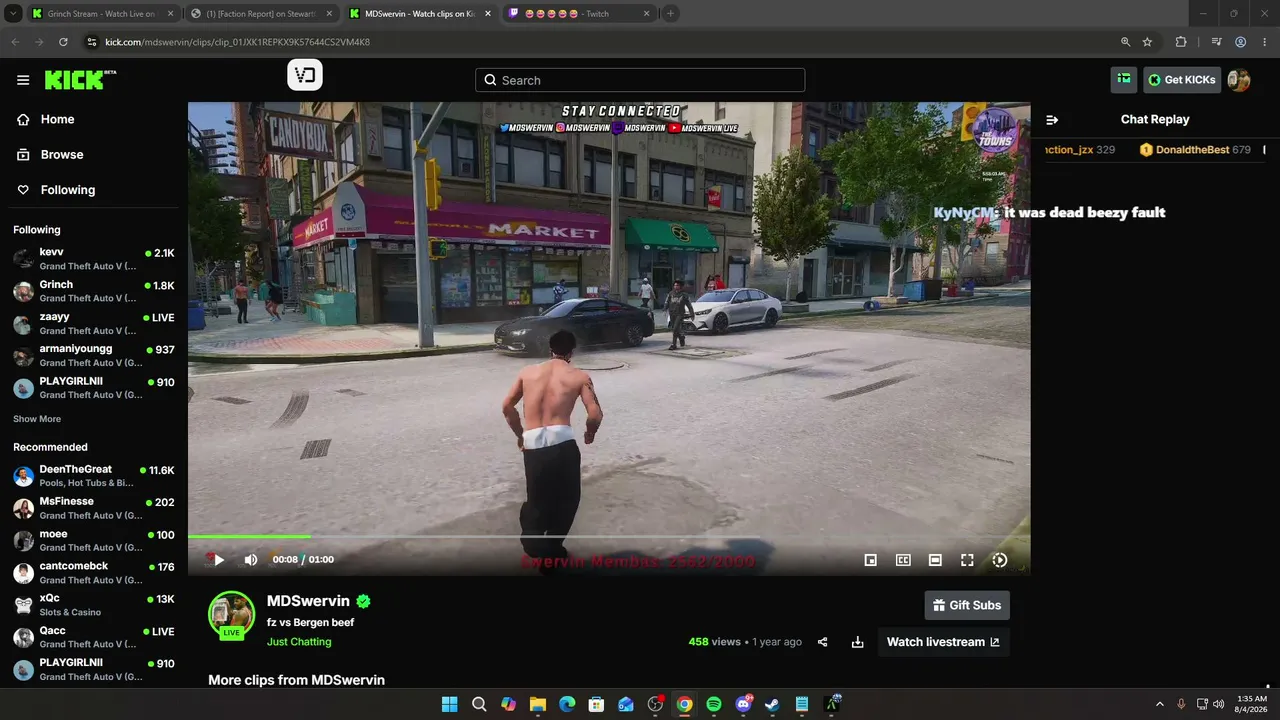Open Grinch channel in Following list
Image resolution: width=1280 pixels, height=720 pixels.
tap(94, 291)
